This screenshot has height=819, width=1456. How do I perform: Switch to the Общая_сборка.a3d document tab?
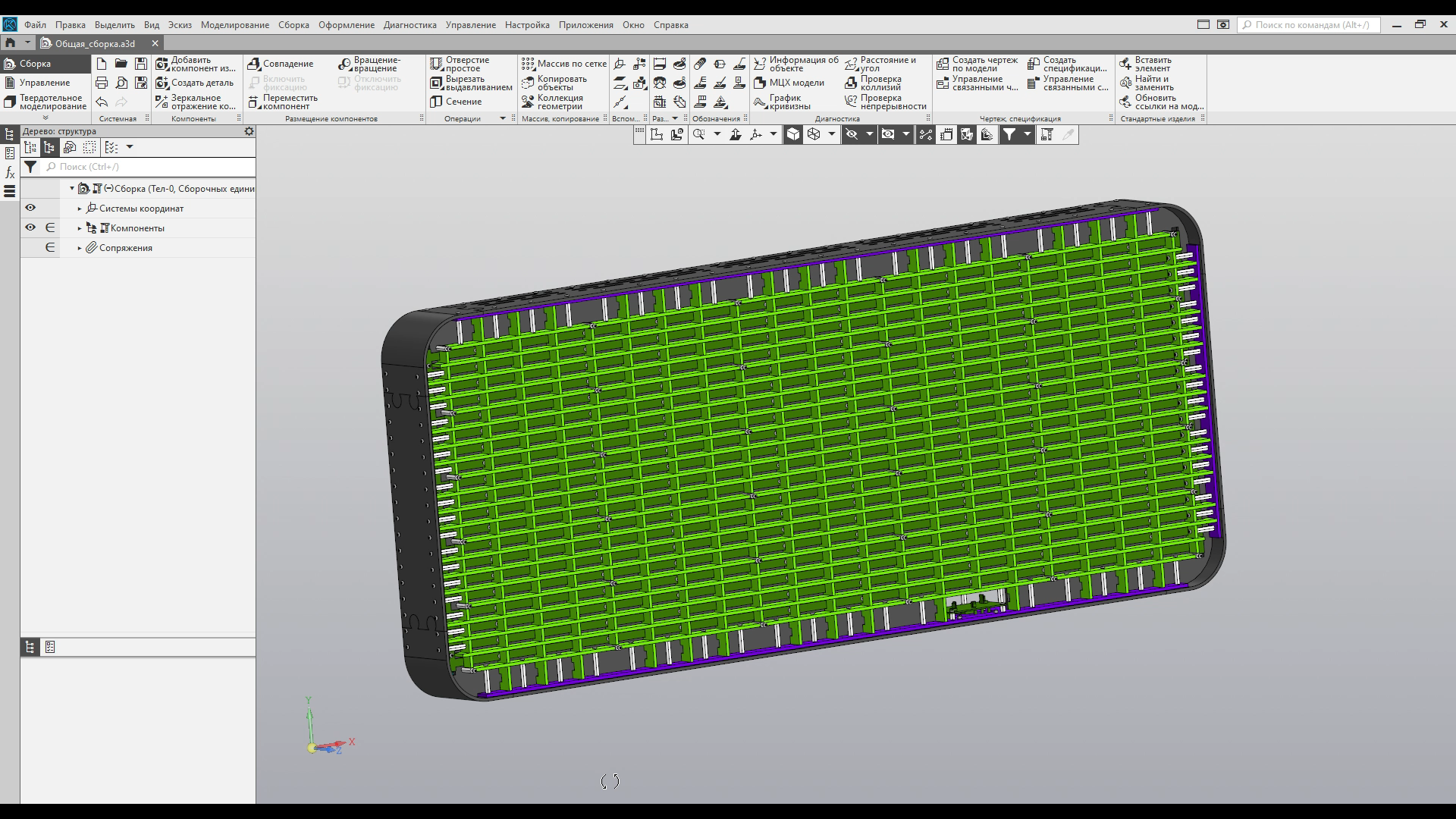tap(95, 43)
